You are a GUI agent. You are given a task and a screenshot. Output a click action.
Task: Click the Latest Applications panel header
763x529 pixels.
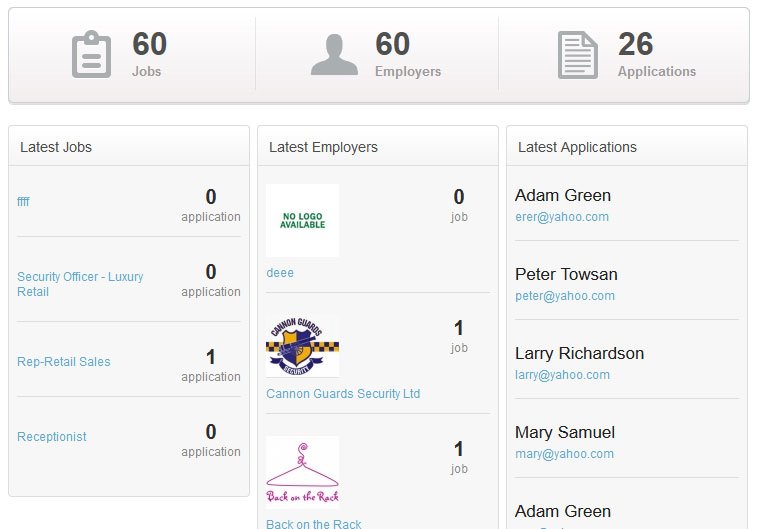(x=577, y=146)
